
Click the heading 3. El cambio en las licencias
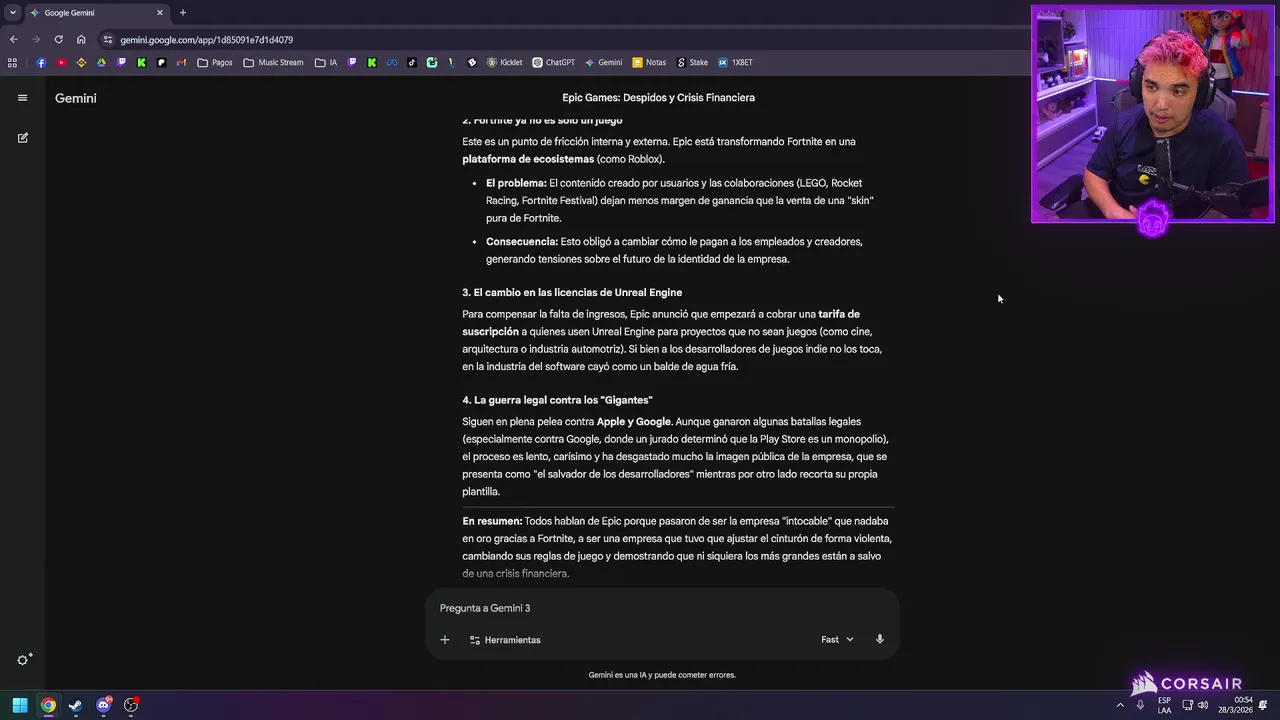point(572,292)
